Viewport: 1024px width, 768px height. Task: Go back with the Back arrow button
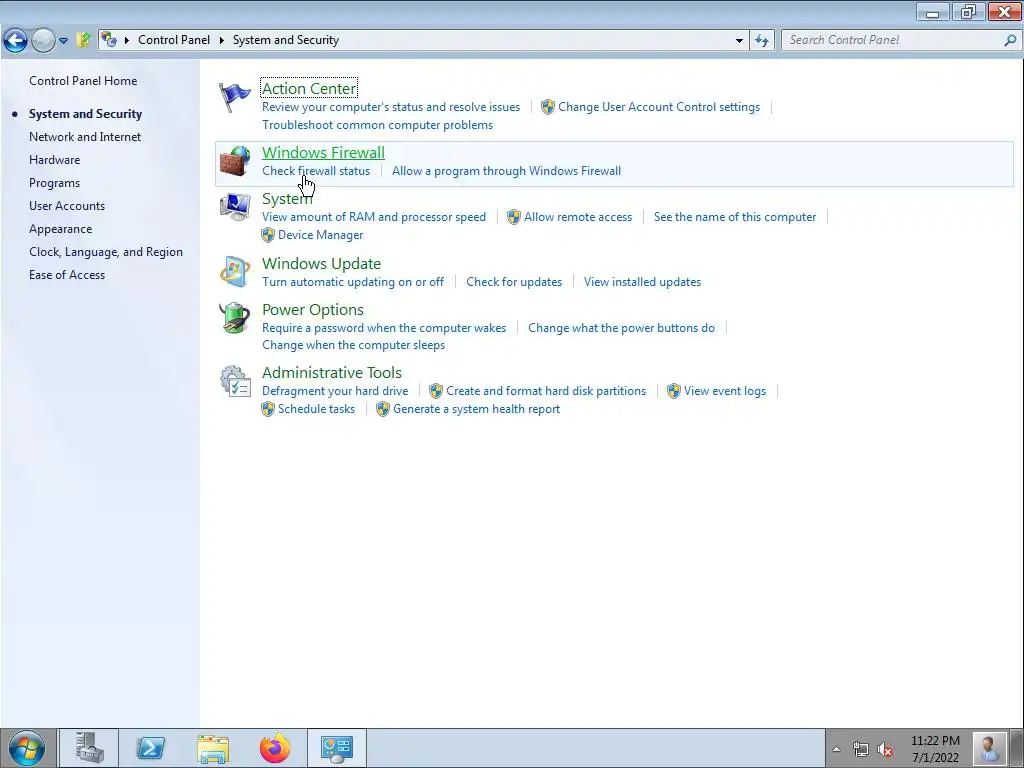point(15,40)
